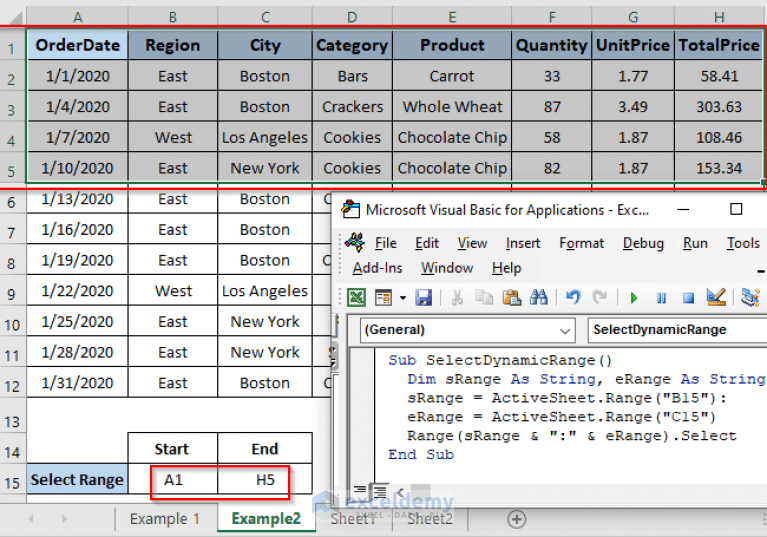Select the Example2 sheet tab

[x=266, y=518]
